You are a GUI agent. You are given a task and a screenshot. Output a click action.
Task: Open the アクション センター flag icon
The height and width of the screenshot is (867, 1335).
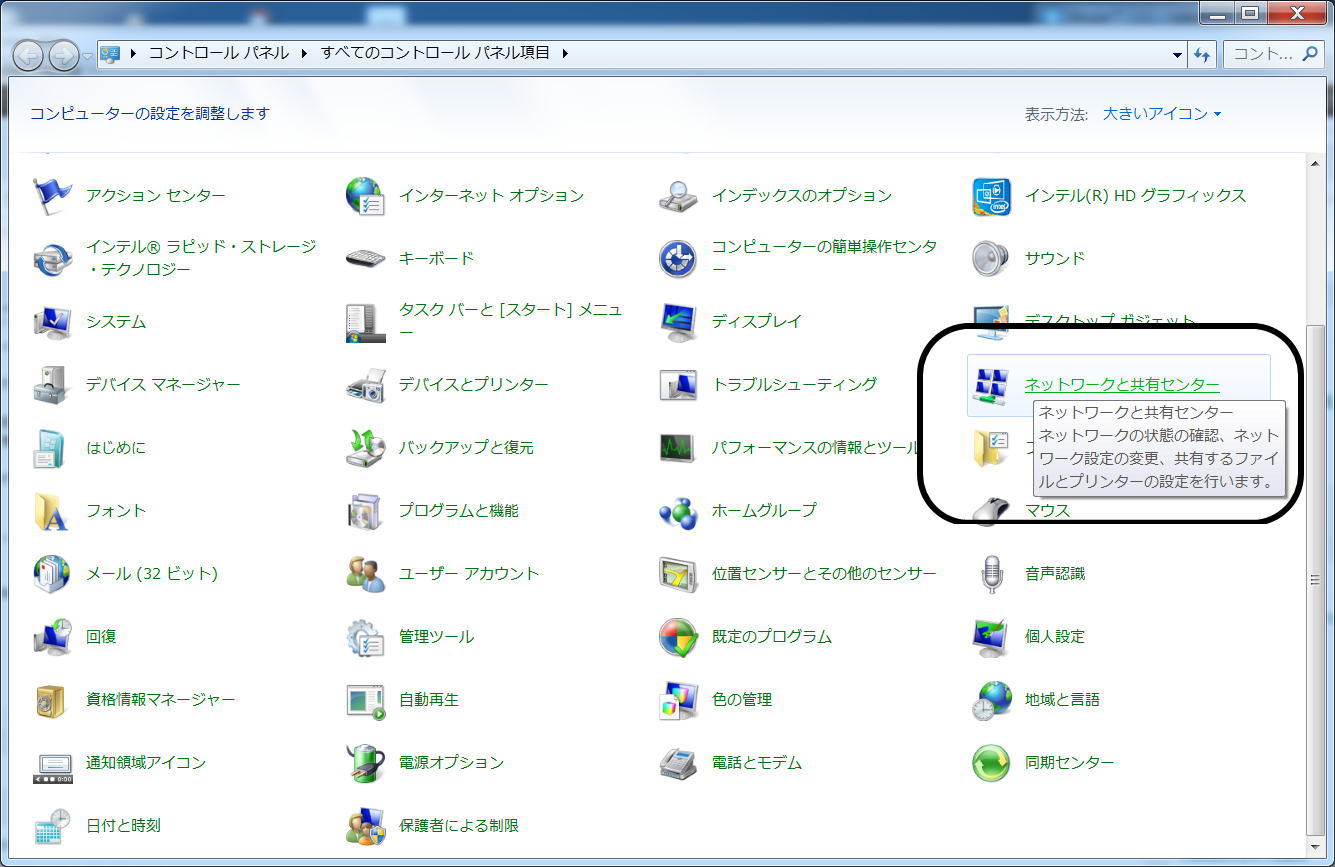click(x=52, y=196)
